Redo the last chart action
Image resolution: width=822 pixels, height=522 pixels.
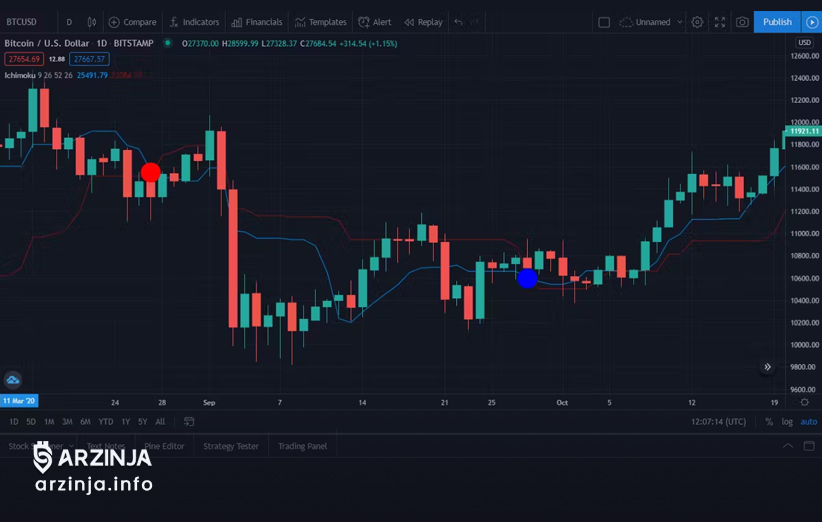coord(474,22)
